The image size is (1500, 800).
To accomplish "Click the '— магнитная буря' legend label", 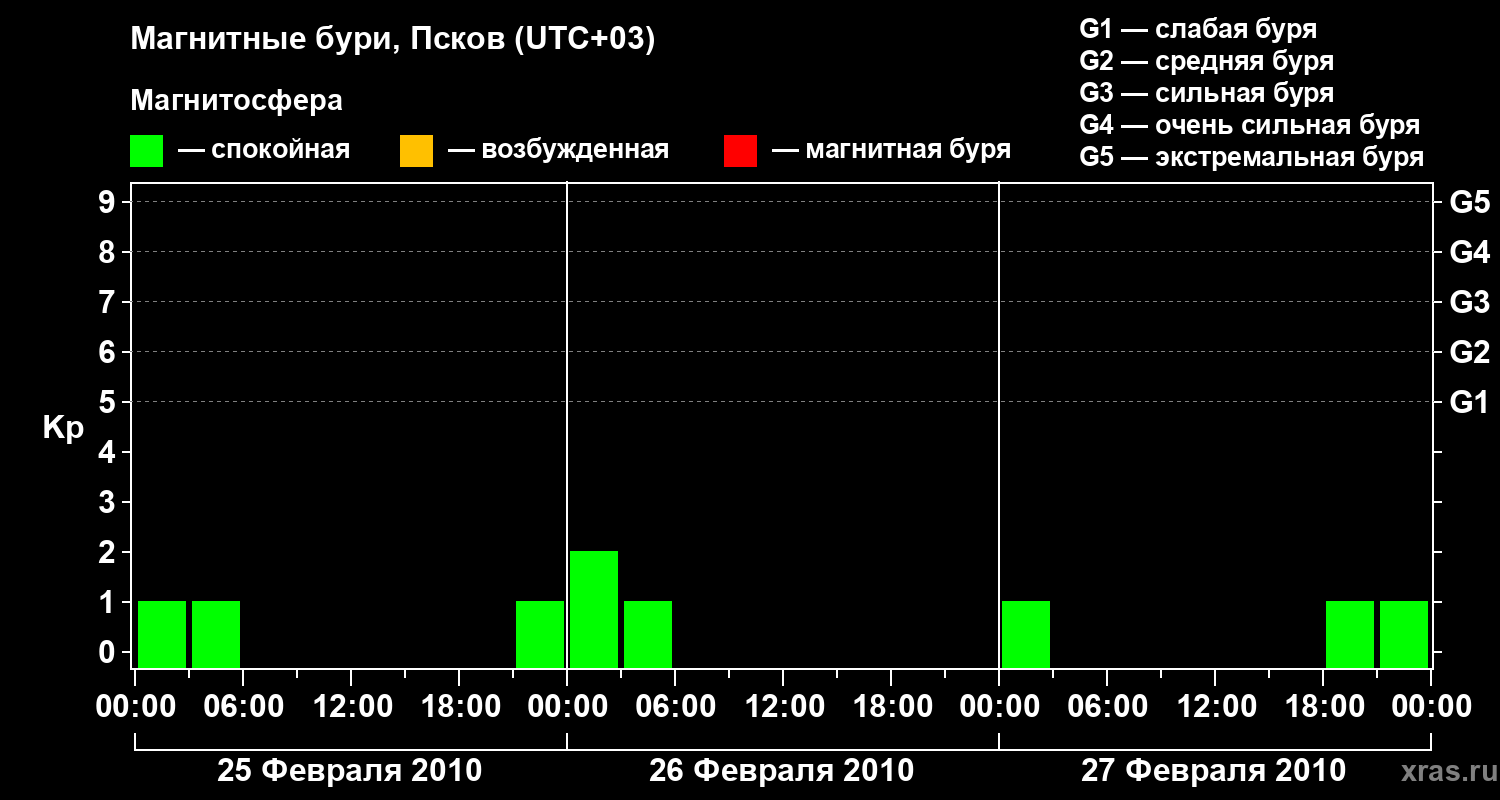I will click(892, 151).
